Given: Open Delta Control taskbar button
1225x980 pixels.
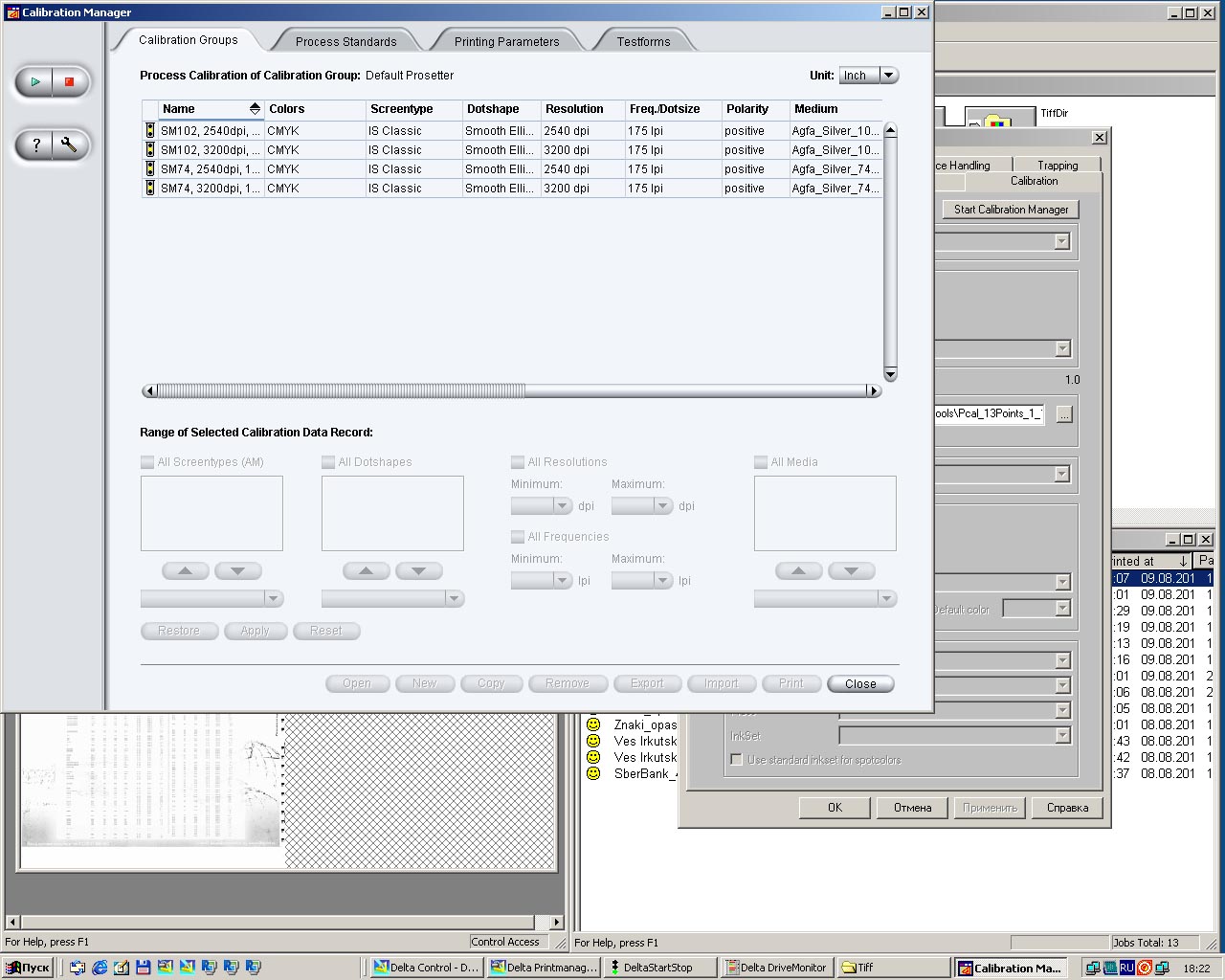Looking at the screenshot, I should [x=425, y=968].
